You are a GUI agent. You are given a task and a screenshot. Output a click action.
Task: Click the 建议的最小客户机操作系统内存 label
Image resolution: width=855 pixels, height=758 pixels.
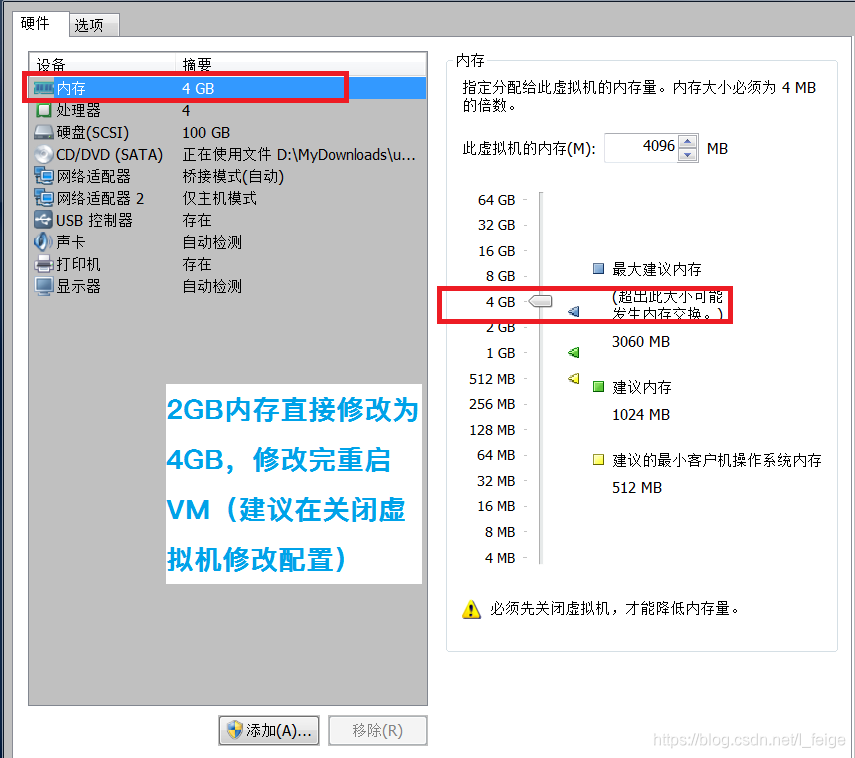tap(716, 460)
